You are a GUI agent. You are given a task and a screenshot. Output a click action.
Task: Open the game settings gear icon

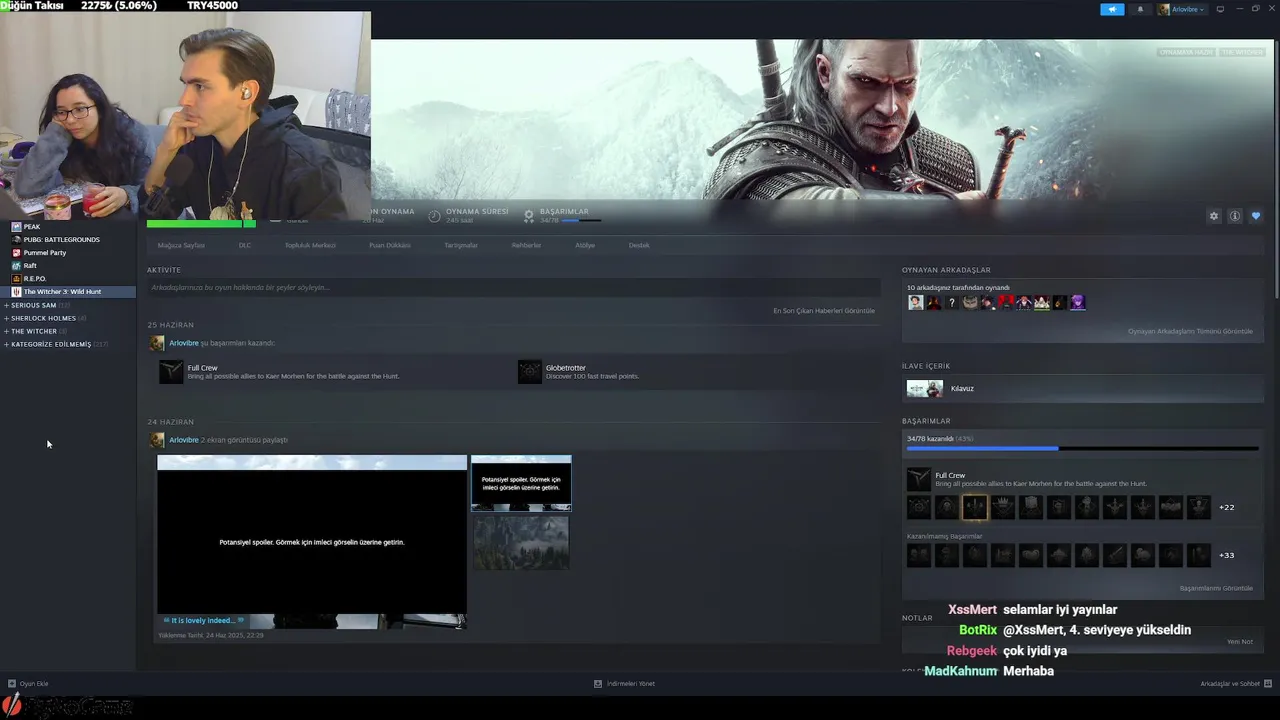coord(1214,216)
